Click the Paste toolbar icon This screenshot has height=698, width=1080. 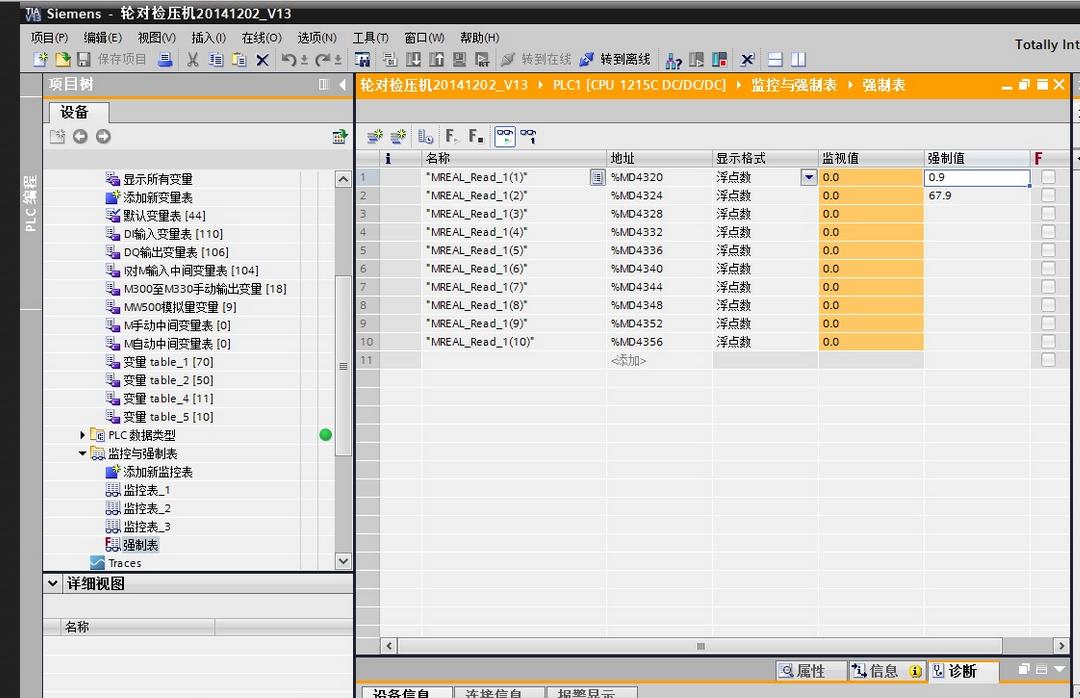click(239, 60)
